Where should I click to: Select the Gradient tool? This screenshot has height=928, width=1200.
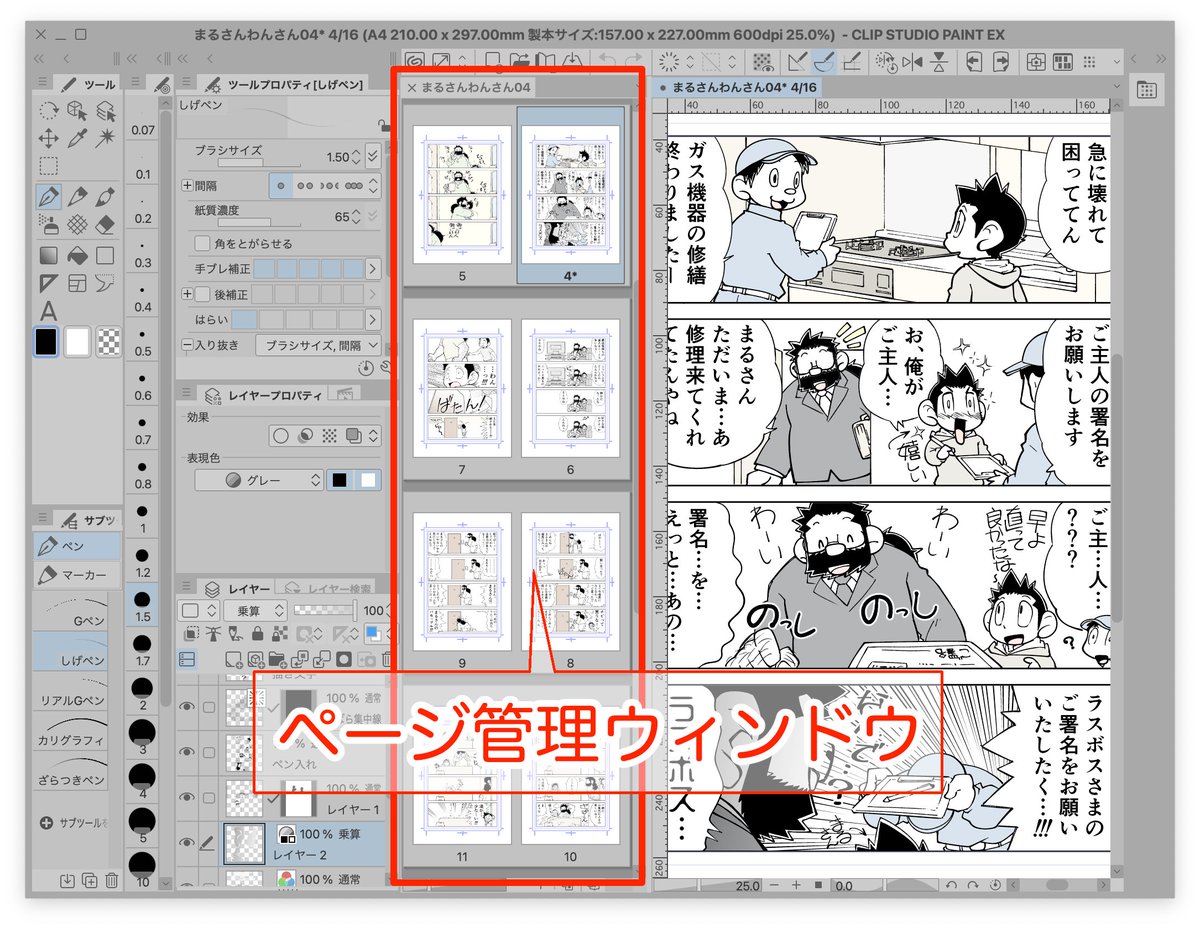tap(49, 255)
